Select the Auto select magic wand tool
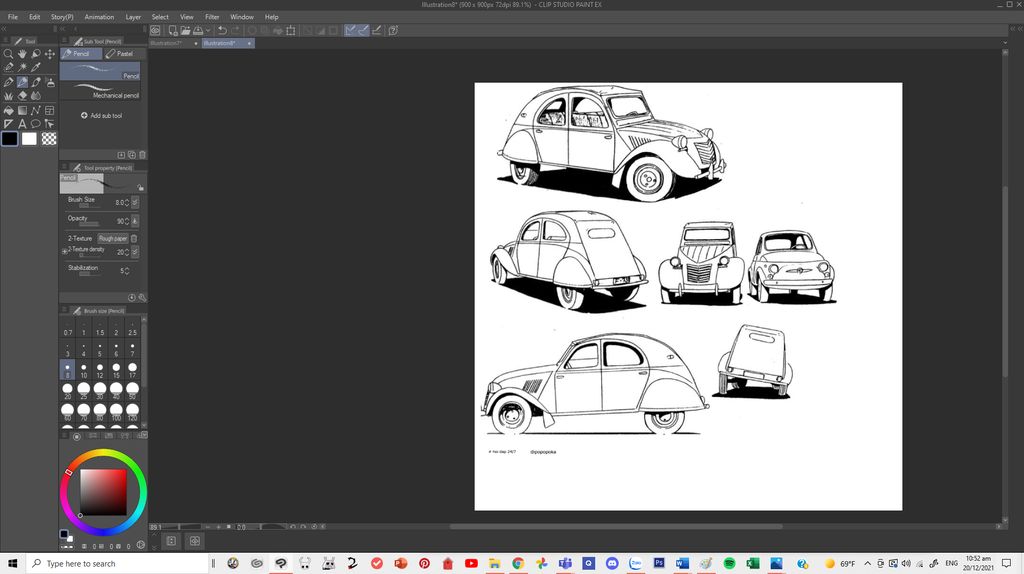This screenshot has width=1024, height=574. click(x=22, y=67)
